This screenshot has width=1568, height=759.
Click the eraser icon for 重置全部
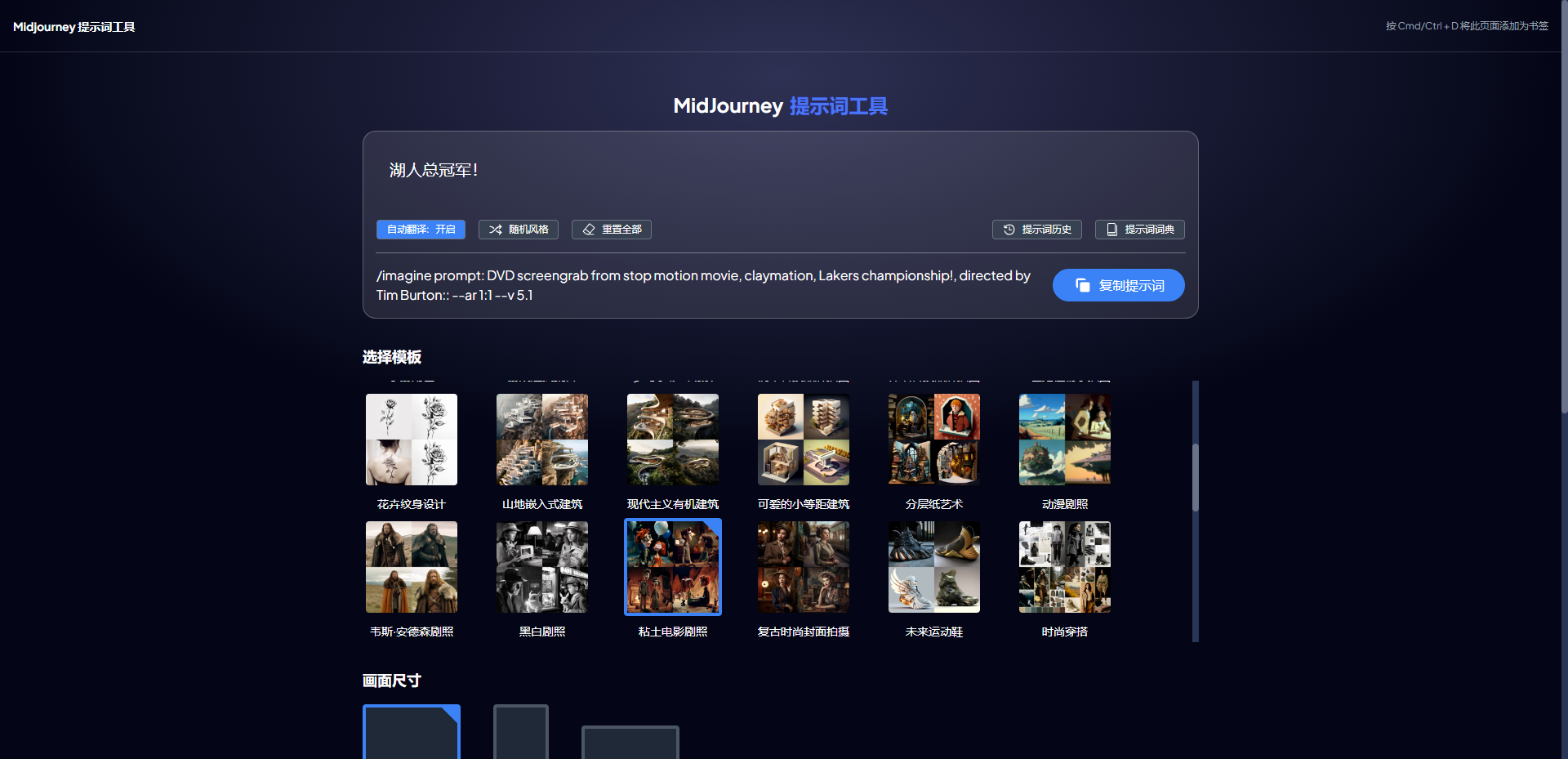(x=588, y=230)
